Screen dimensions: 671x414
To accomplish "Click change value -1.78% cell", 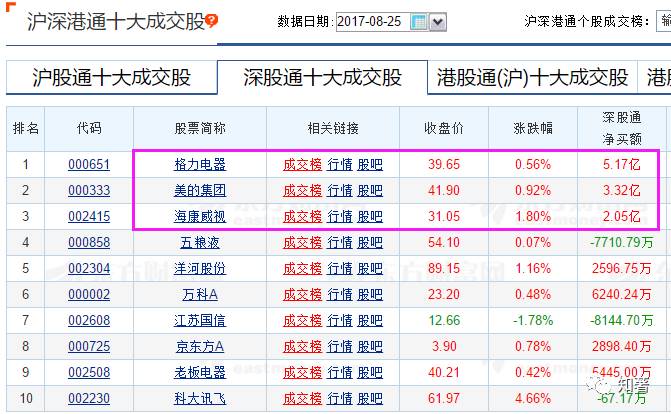I will click(x=533, y=321).
